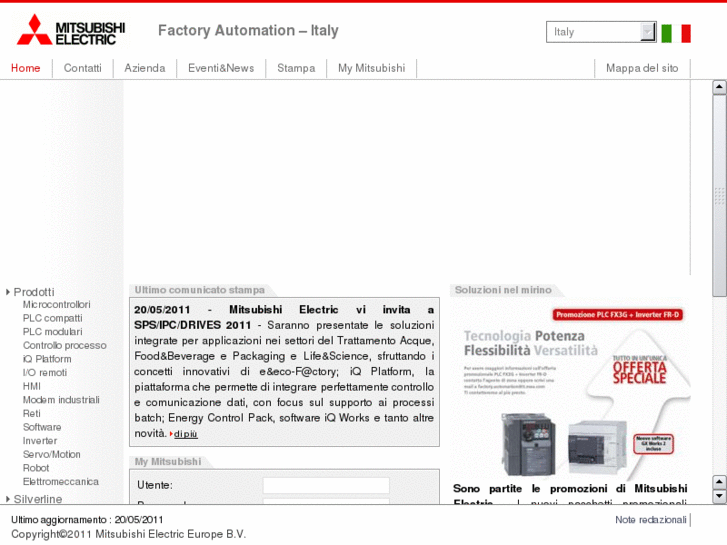This screenshot has width=727, height=545.
Task: Click the scrollbar down arrow at bottom
Action: [719, 496]
